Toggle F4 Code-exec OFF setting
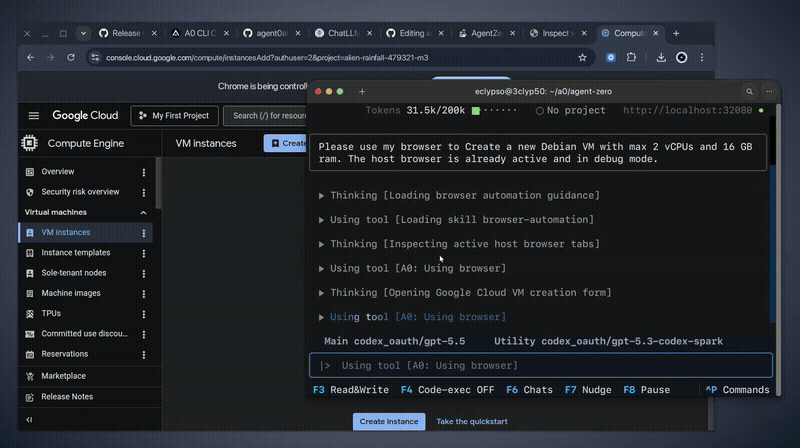The image size is (800, 448). [447, 390]
